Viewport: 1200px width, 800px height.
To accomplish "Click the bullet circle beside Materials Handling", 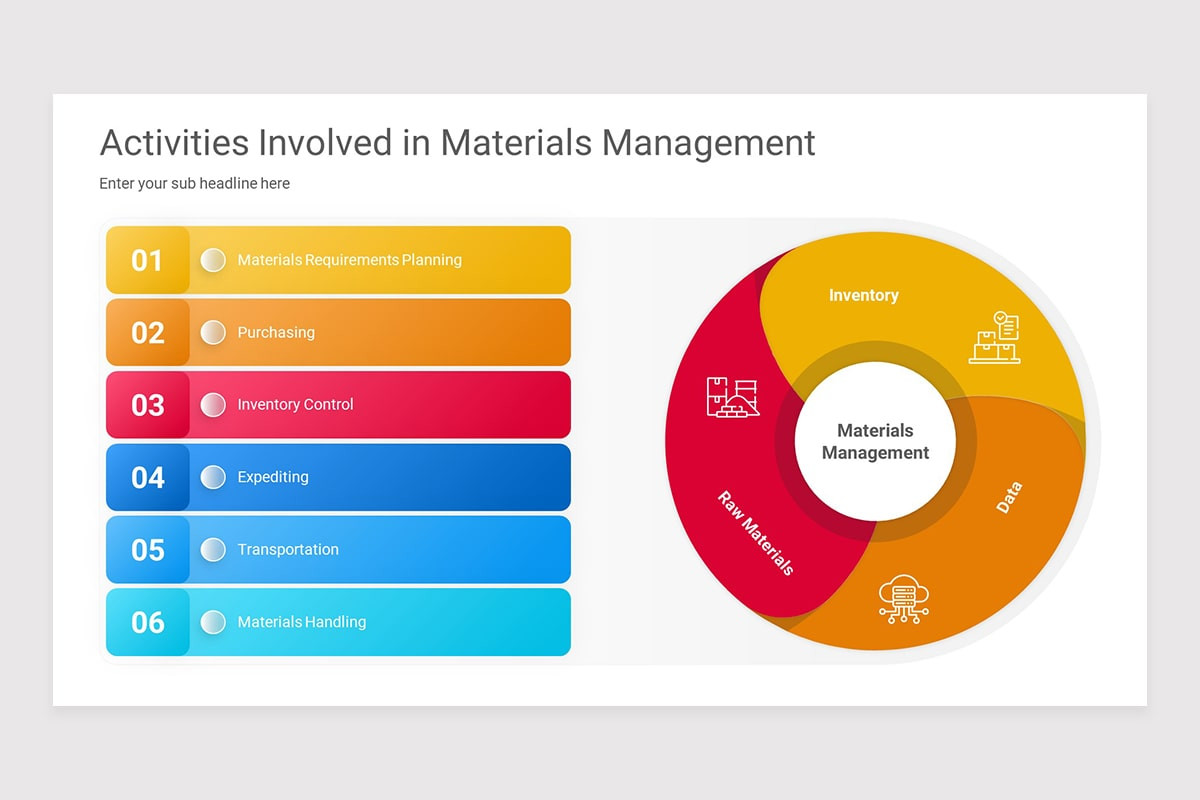I will tap(213, 622).
